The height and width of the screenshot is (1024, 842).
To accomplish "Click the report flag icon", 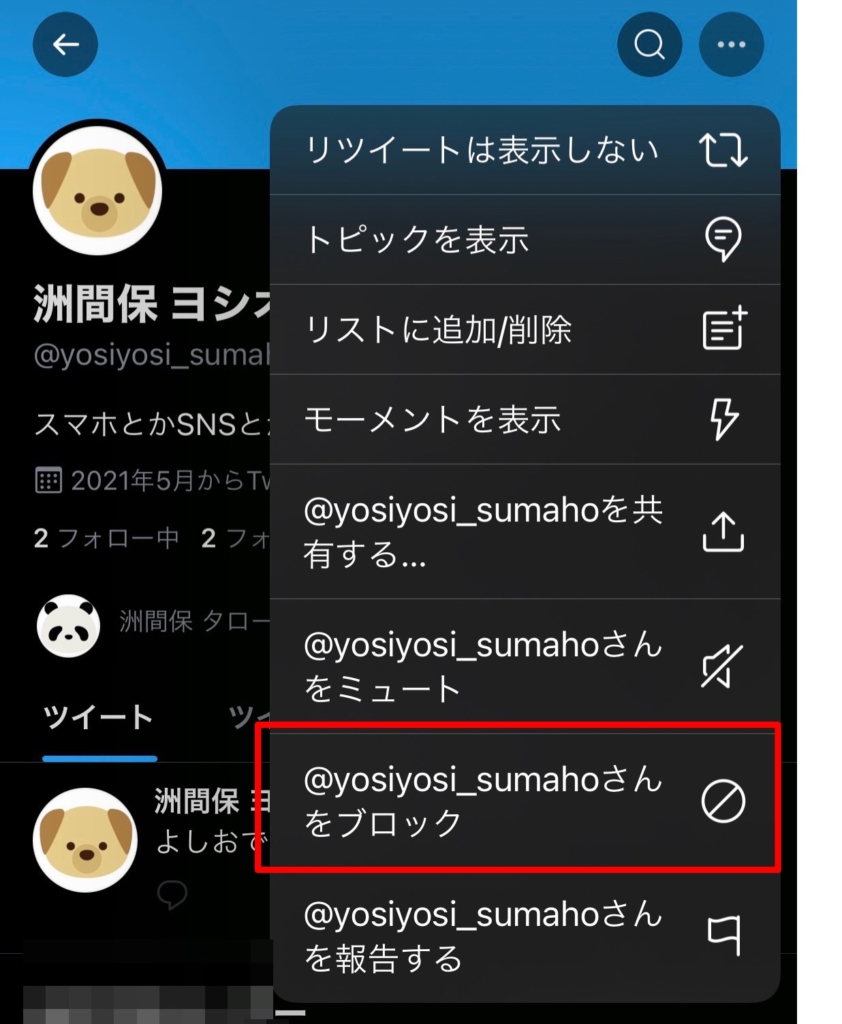I will point(724,935).
